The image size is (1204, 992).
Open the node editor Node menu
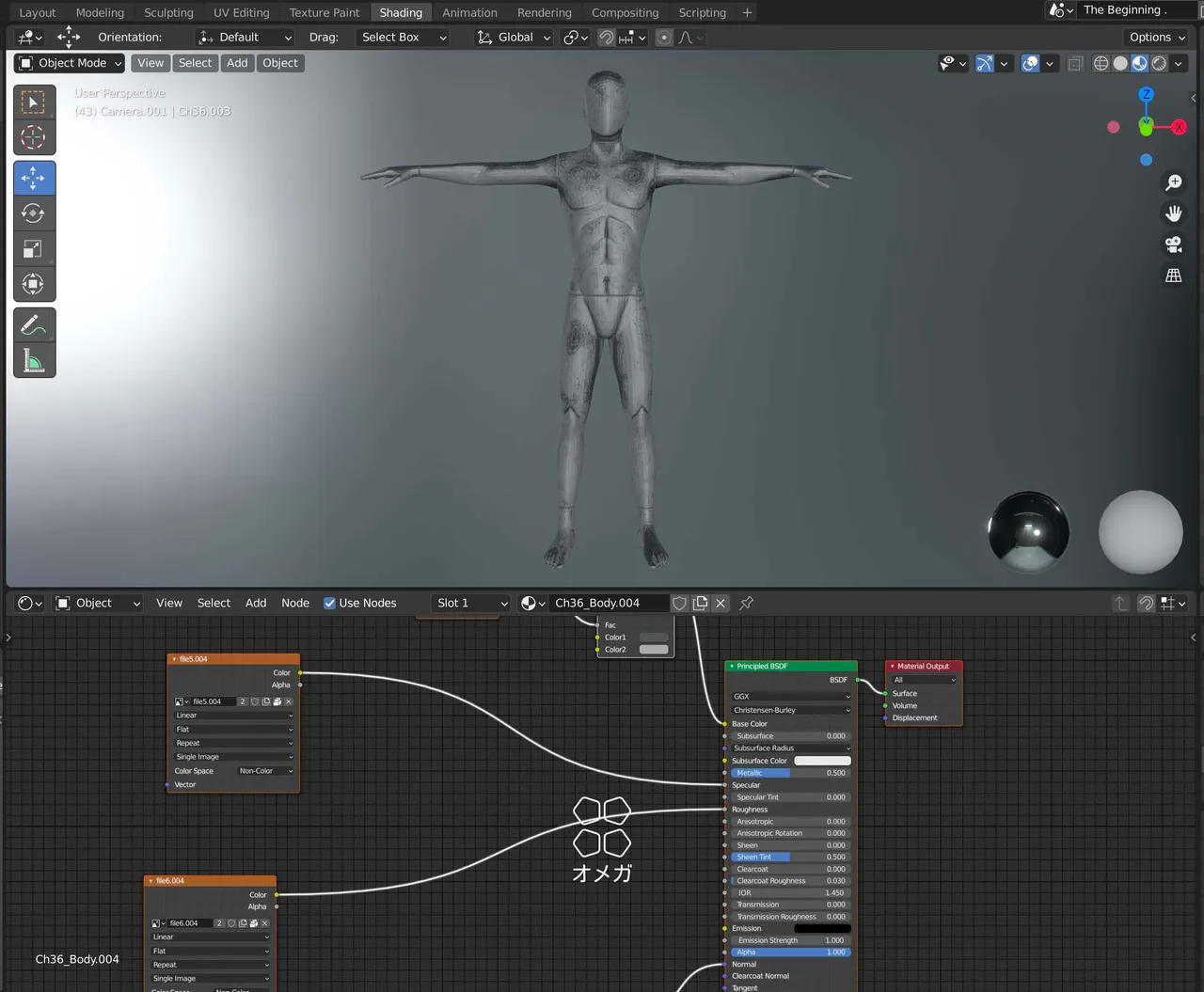tap(295, 604)
